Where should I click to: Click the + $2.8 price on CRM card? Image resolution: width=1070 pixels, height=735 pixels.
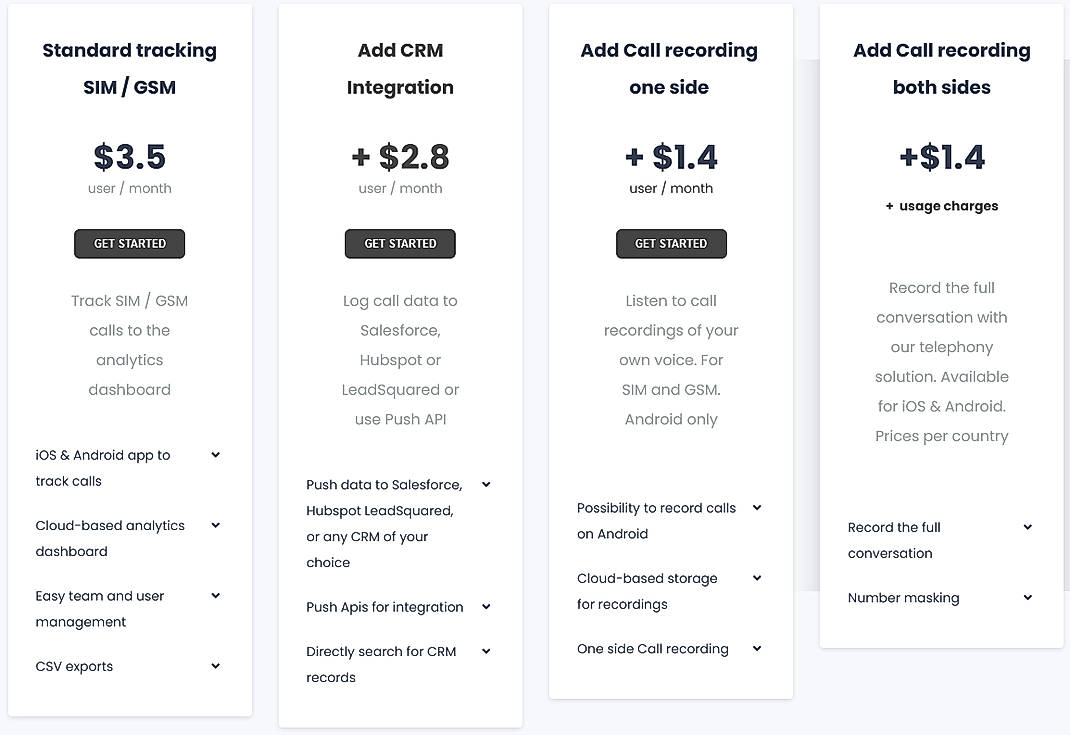pyautogui.click(x=400, y=156)
